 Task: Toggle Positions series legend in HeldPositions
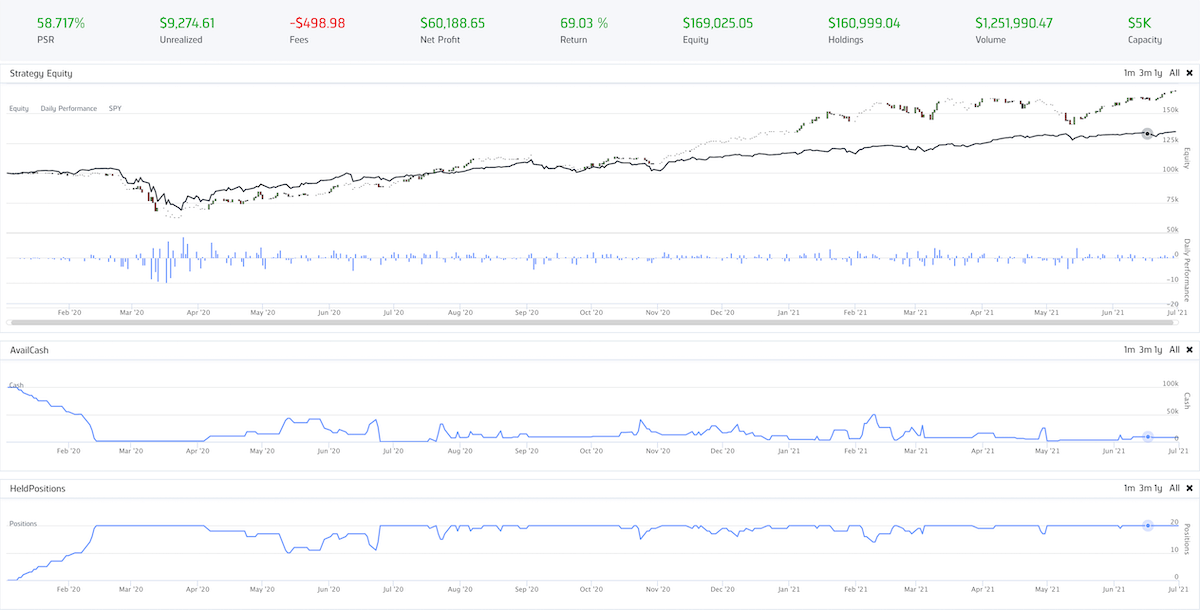click(24, 523)
